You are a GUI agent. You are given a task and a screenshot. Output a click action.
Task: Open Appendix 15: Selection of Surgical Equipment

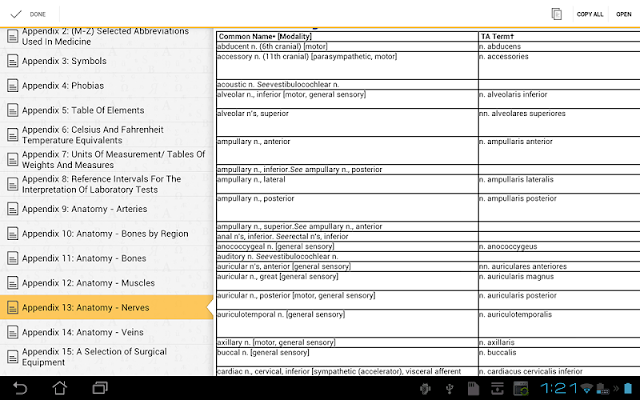tap(107, 357)
